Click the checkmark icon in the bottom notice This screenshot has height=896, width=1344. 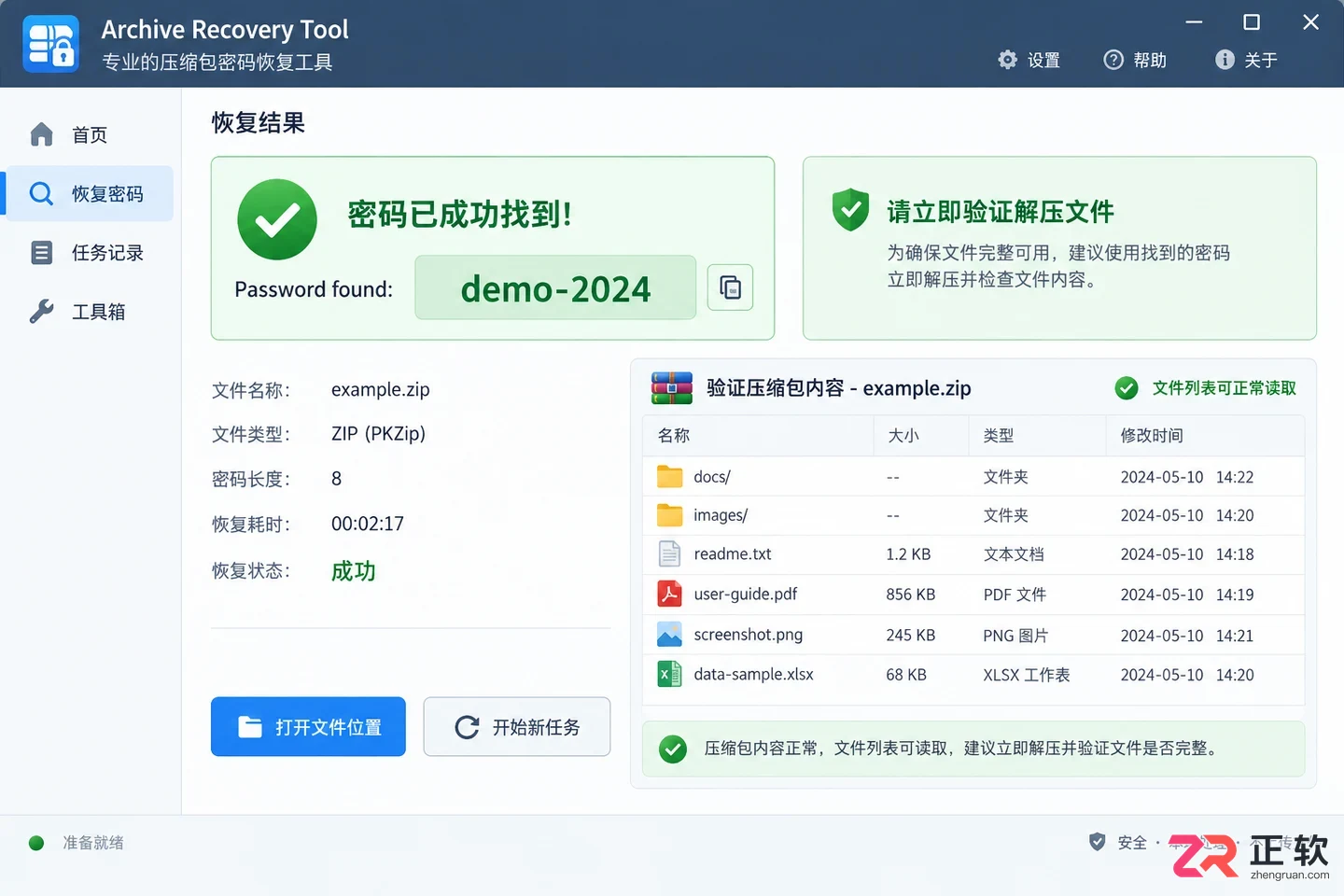tap(673, 749)
